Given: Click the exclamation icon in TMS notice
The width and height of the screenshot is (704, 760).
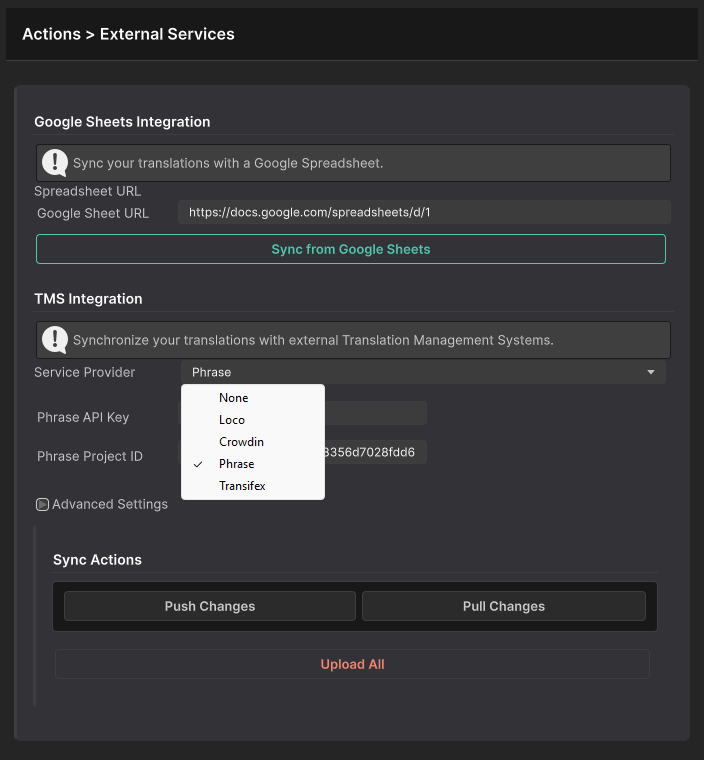Looking at the screenshot, I should tap(56, 339).
